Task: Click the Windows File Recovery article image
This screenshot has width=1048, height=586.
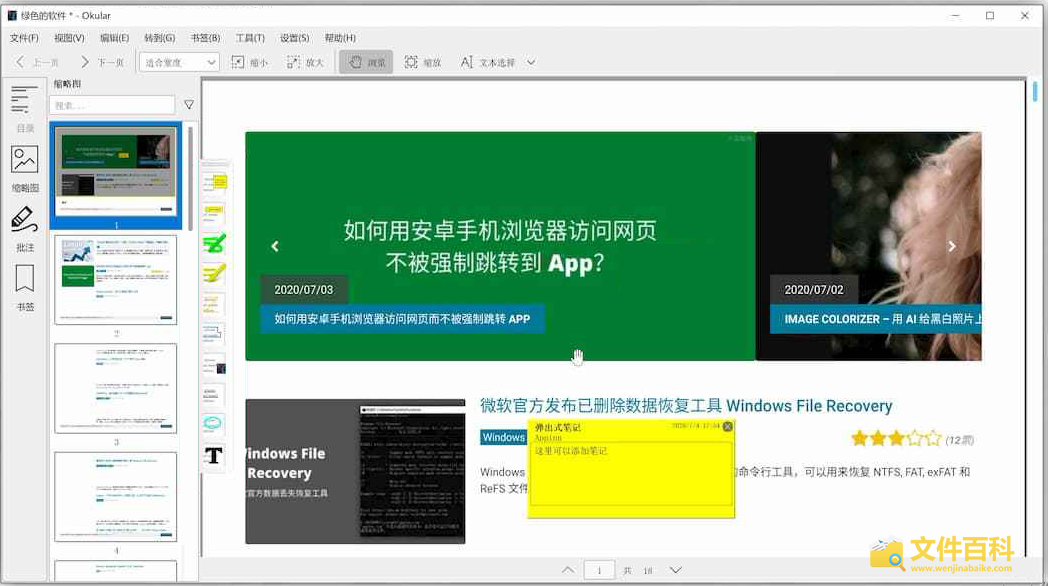Action: pos(355,471)
